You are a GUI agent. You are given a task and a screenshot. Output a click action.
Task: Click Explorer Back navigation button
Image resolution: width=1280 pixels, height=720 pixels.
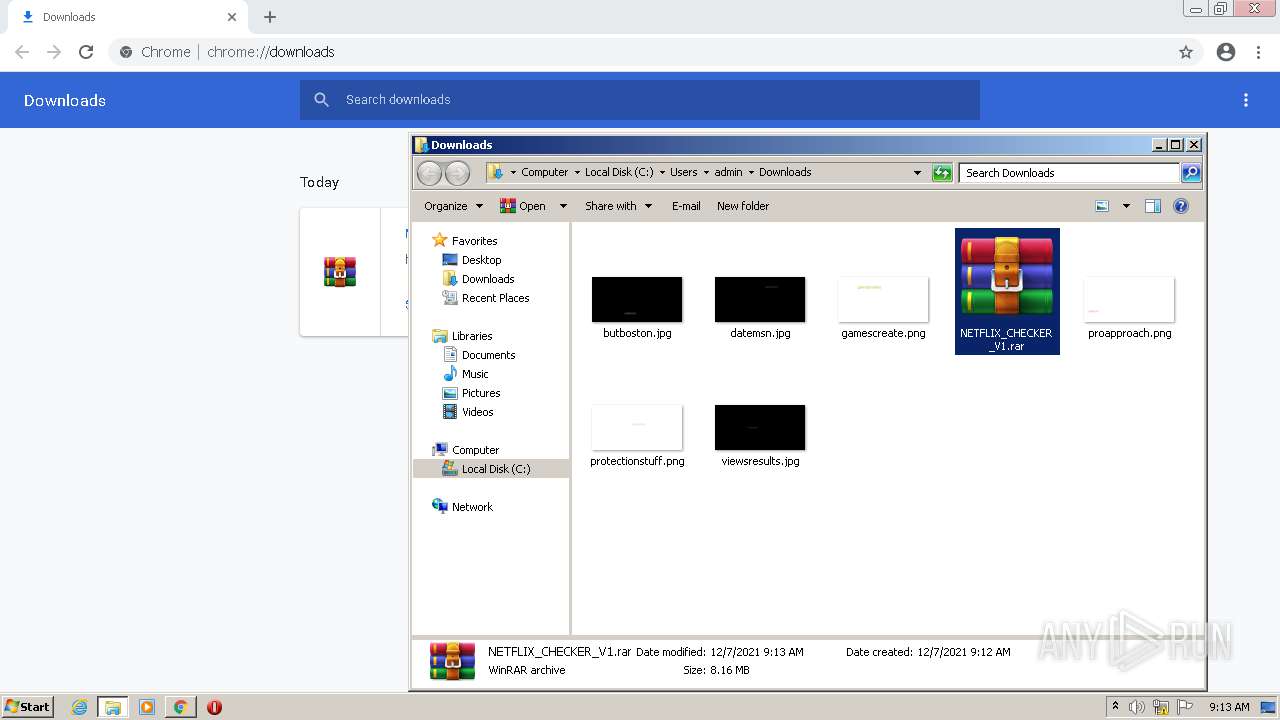429,173
